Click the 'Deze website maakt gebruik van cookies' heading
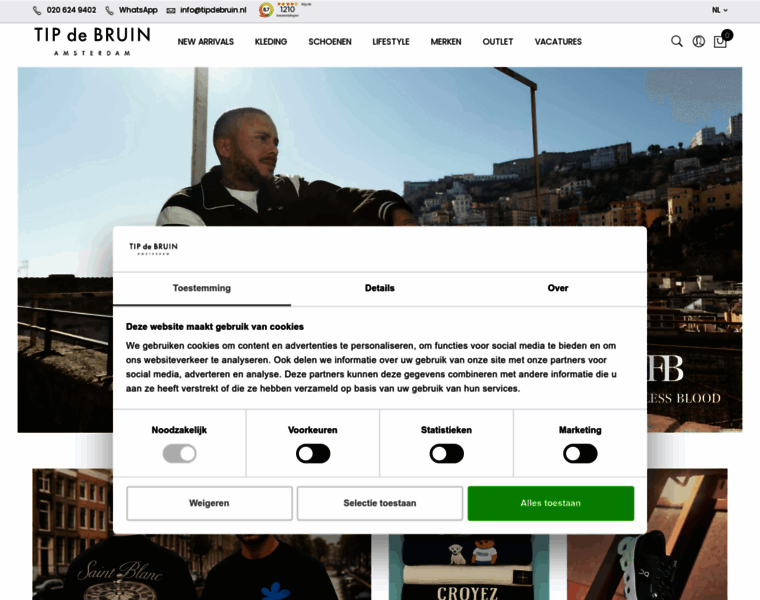 tap(215, 327)
